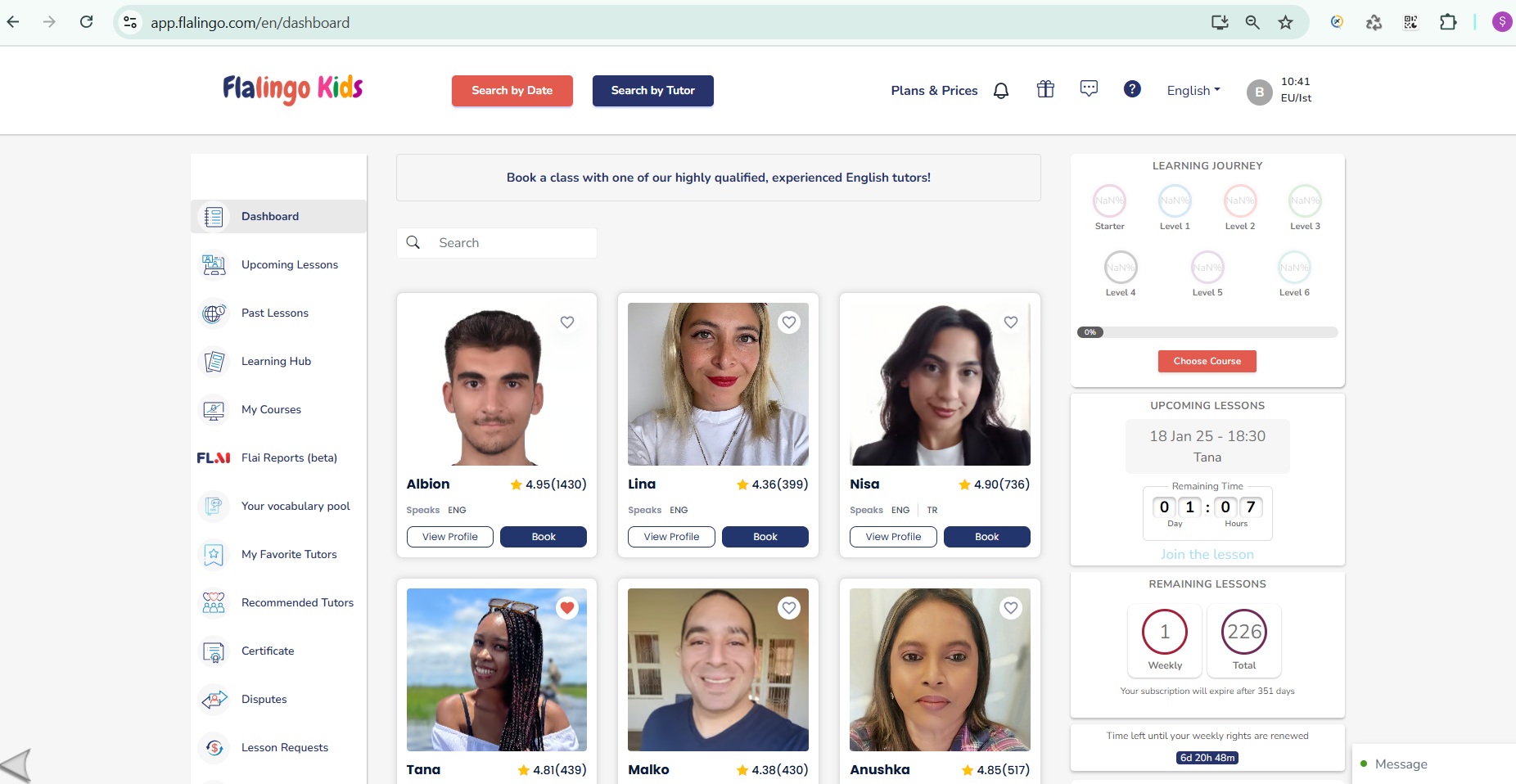The image size is (1516, 784).
Task: View Lina's profile
Action: coord(671,537)
